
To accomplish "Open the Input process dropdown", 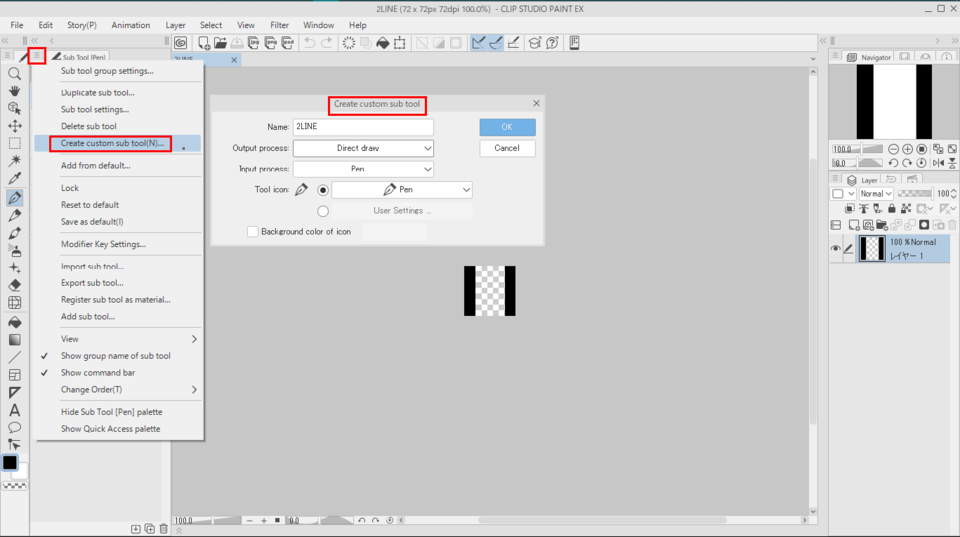I will click(x=363, y=169).
